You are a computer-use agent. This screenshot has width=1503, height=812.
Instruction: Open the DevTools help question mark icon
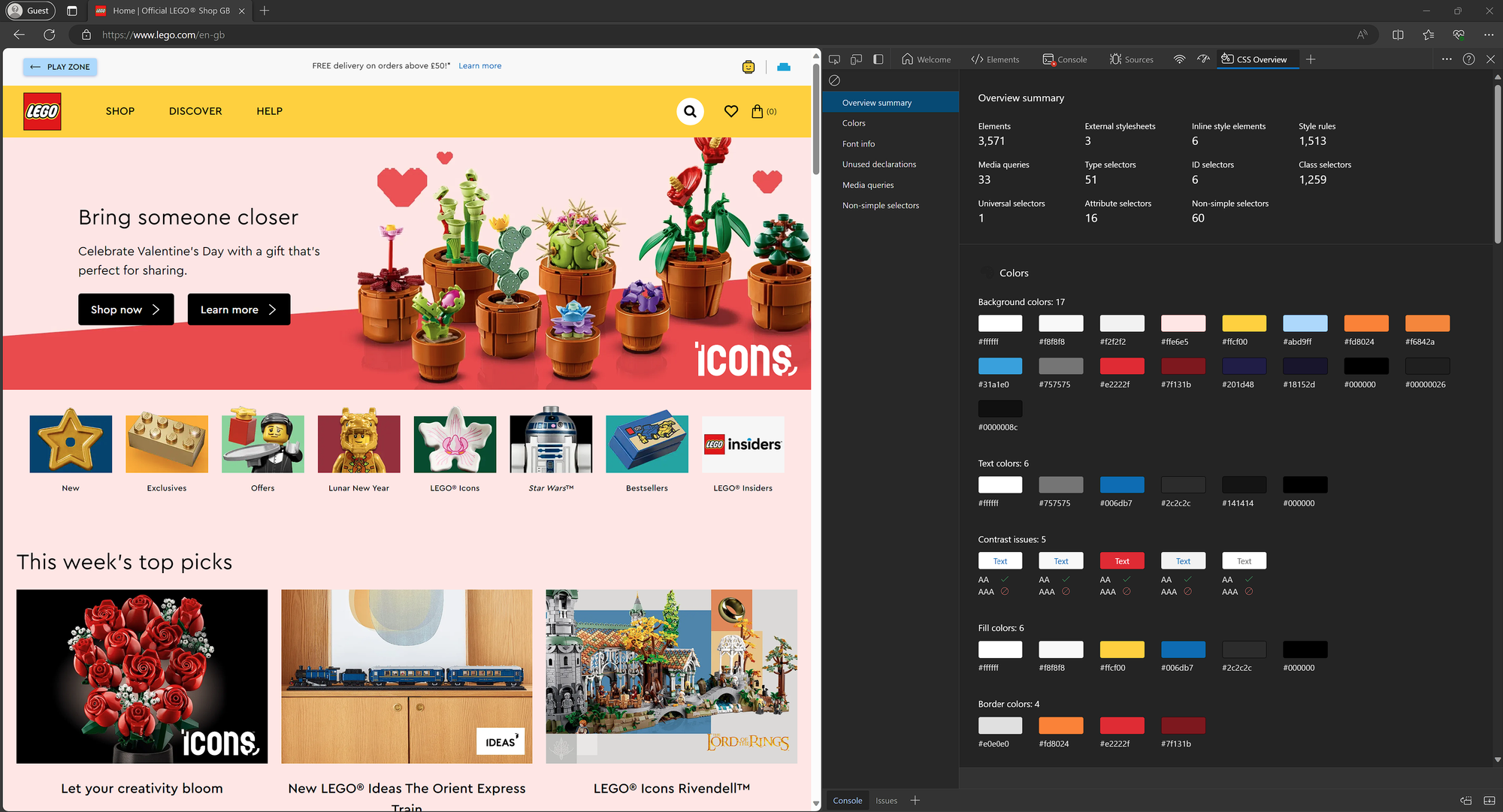coord(1468,59)
